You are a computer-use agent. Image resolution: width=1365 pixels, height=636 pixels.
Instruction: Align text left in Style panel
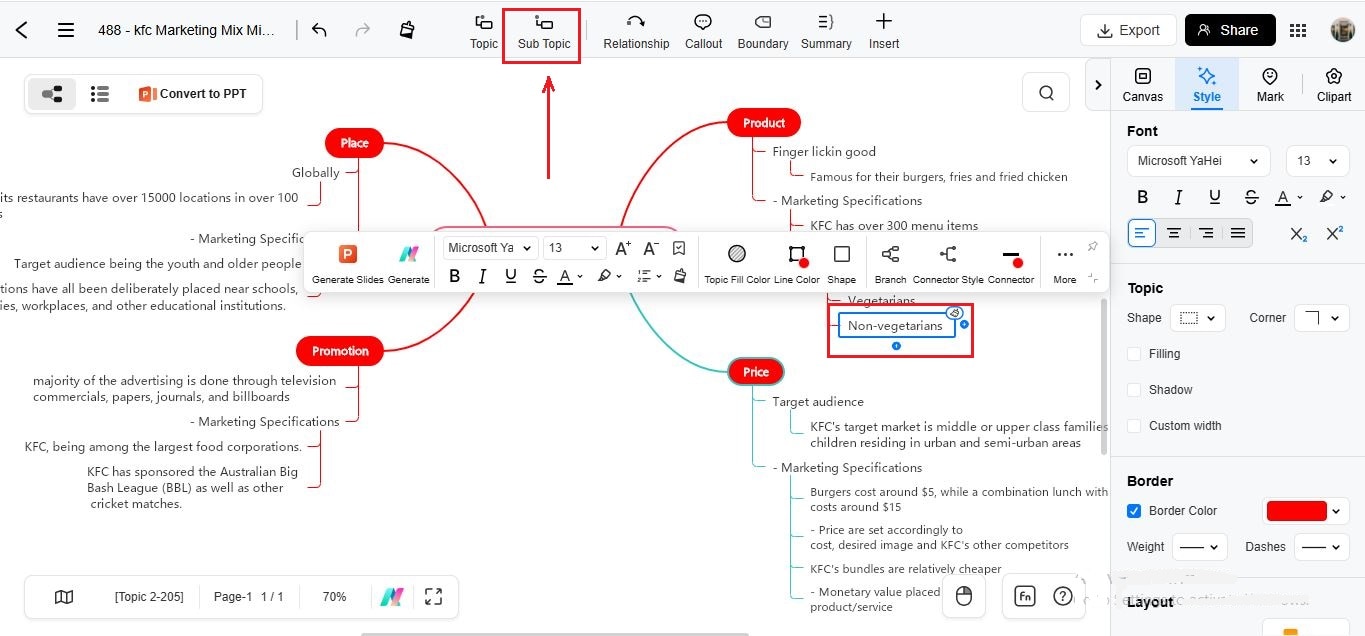[1142, 234]
